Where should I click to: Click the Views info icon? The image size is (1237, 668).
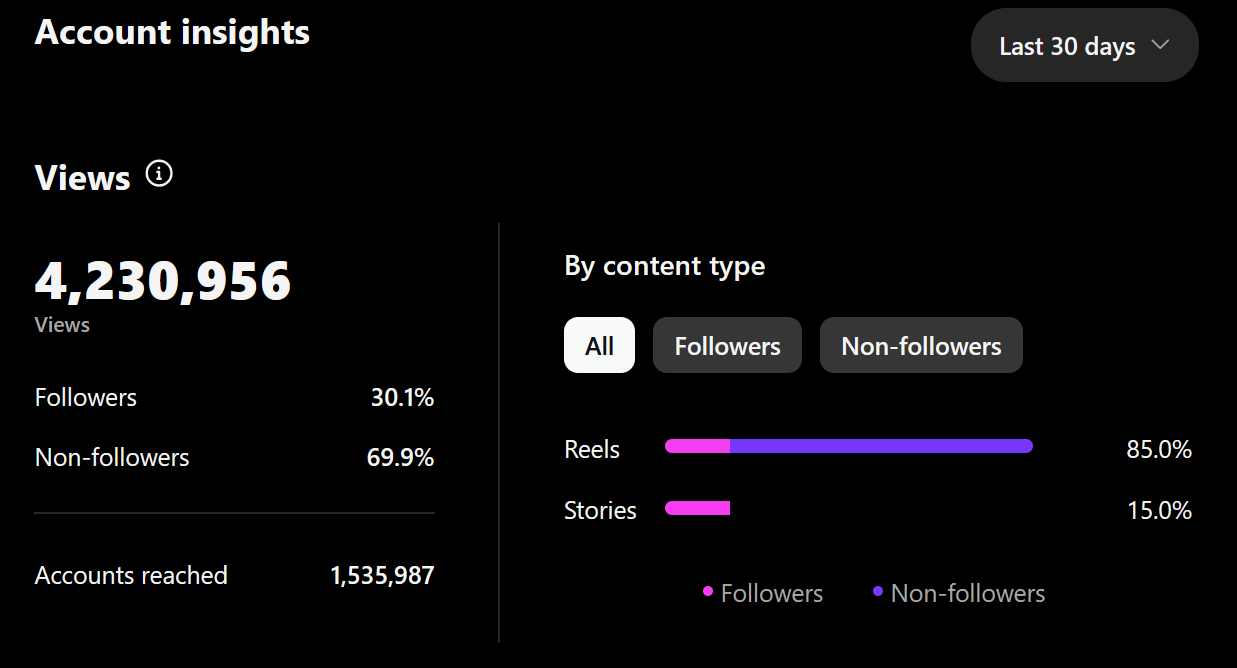159,174
